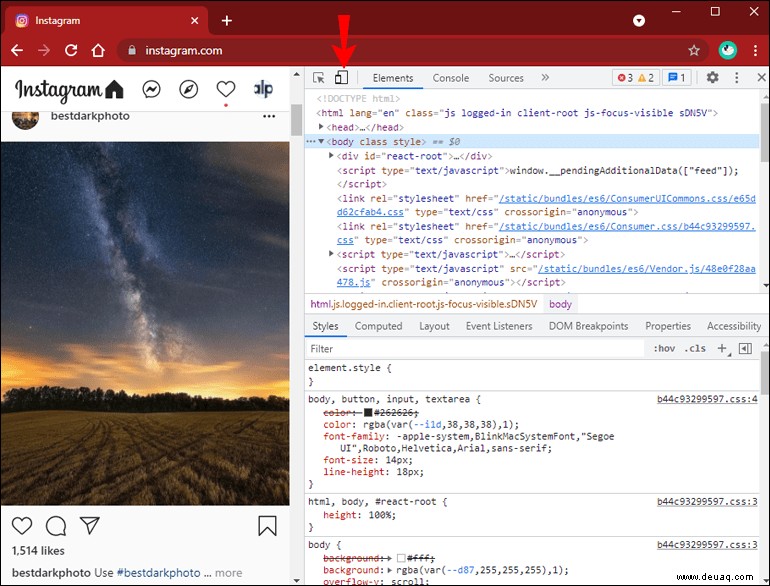Screen dimensions: 770x586
Task: Open browser home page icon
Action: pyautogui.click(x=98, y=50)
